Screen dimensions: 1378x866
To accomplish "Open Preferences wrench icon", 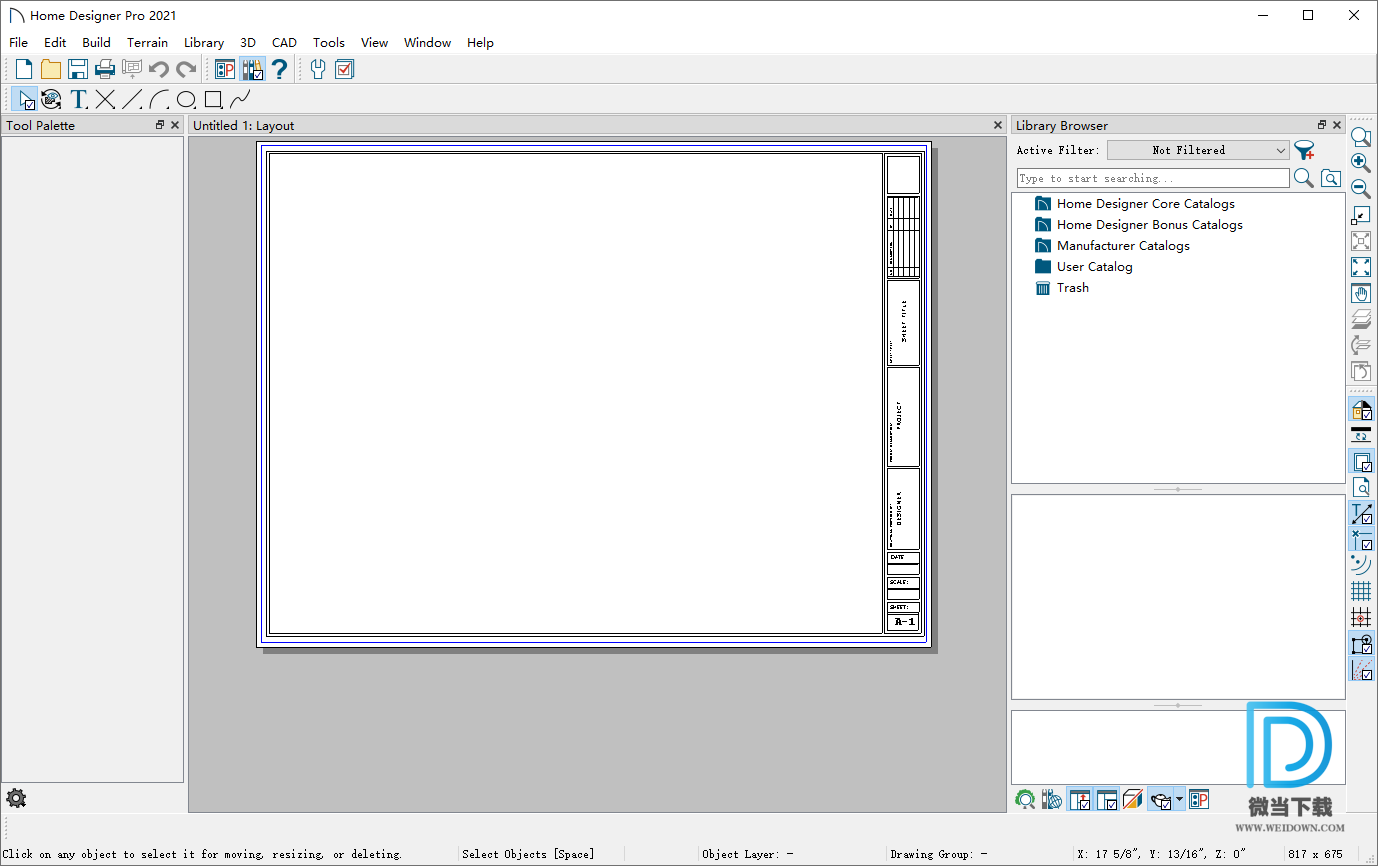I will point(318,69).
